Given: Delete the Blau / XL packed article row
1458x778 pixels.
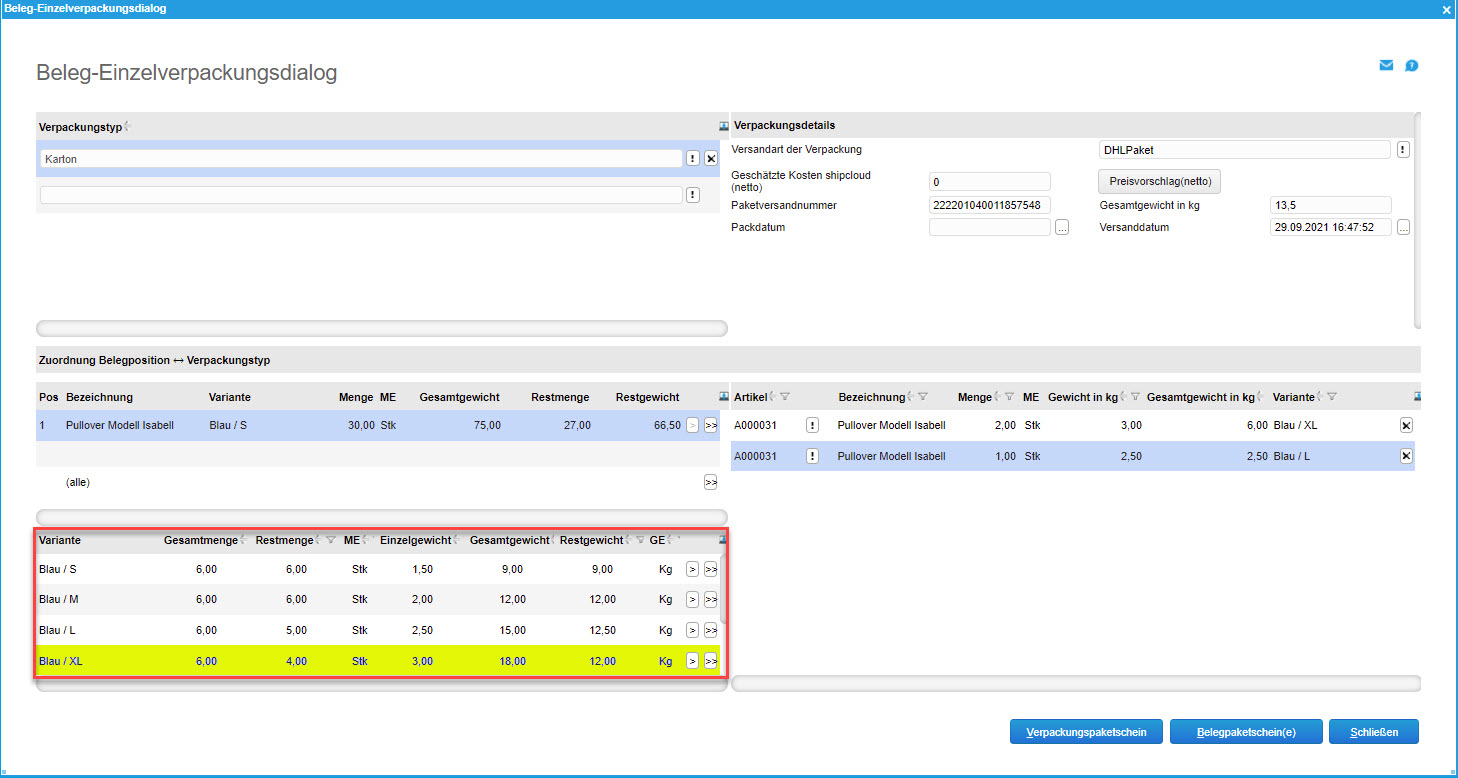Looking at the screenshot, I should click(1406, 425).
